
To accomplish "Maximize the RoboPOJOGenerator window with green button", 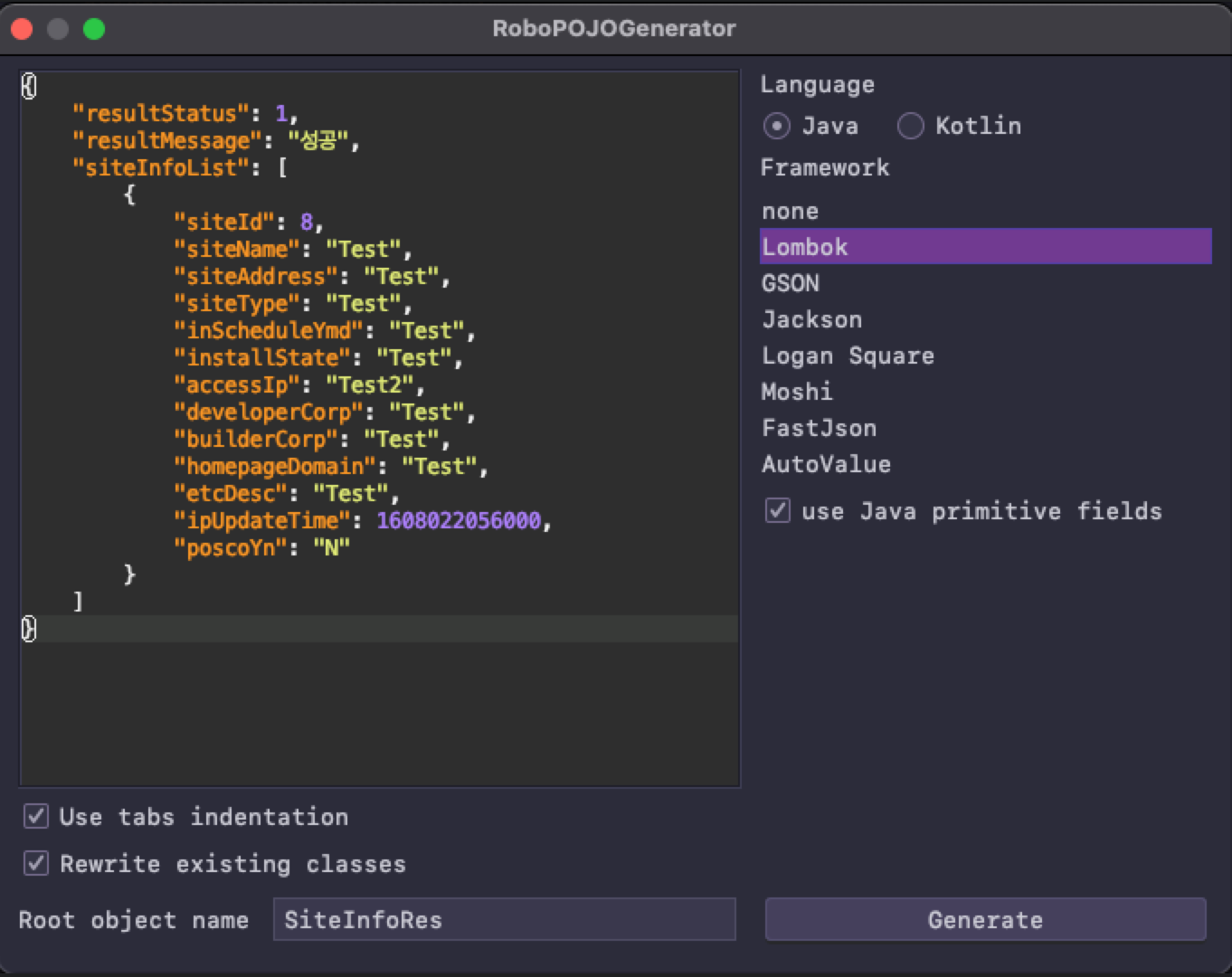I will pos(94,29).
